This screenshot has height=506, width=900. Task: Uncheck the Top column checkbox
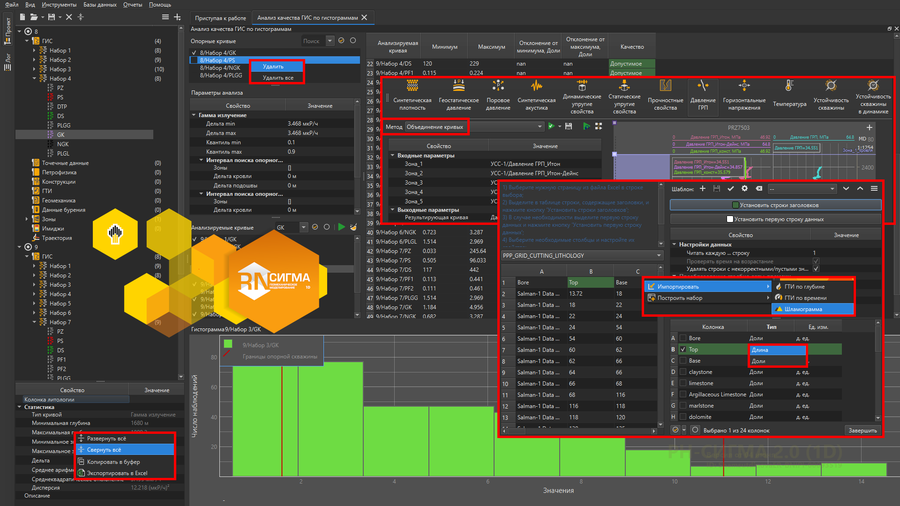tap(683, 350)
